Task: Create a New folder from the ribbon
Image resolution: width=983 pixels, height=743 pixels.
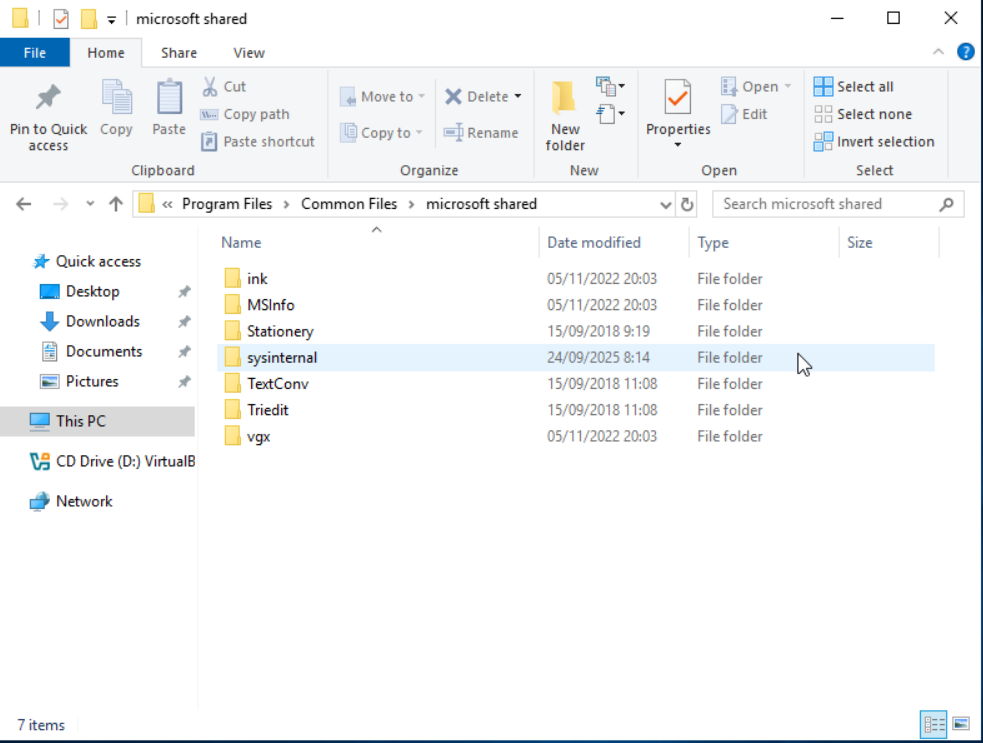Action: point(565,98)
